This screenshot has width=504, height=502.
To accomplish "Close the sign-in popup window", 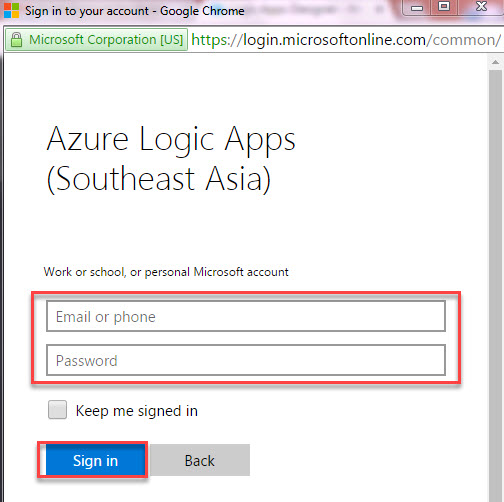I will tap(481, 7).
